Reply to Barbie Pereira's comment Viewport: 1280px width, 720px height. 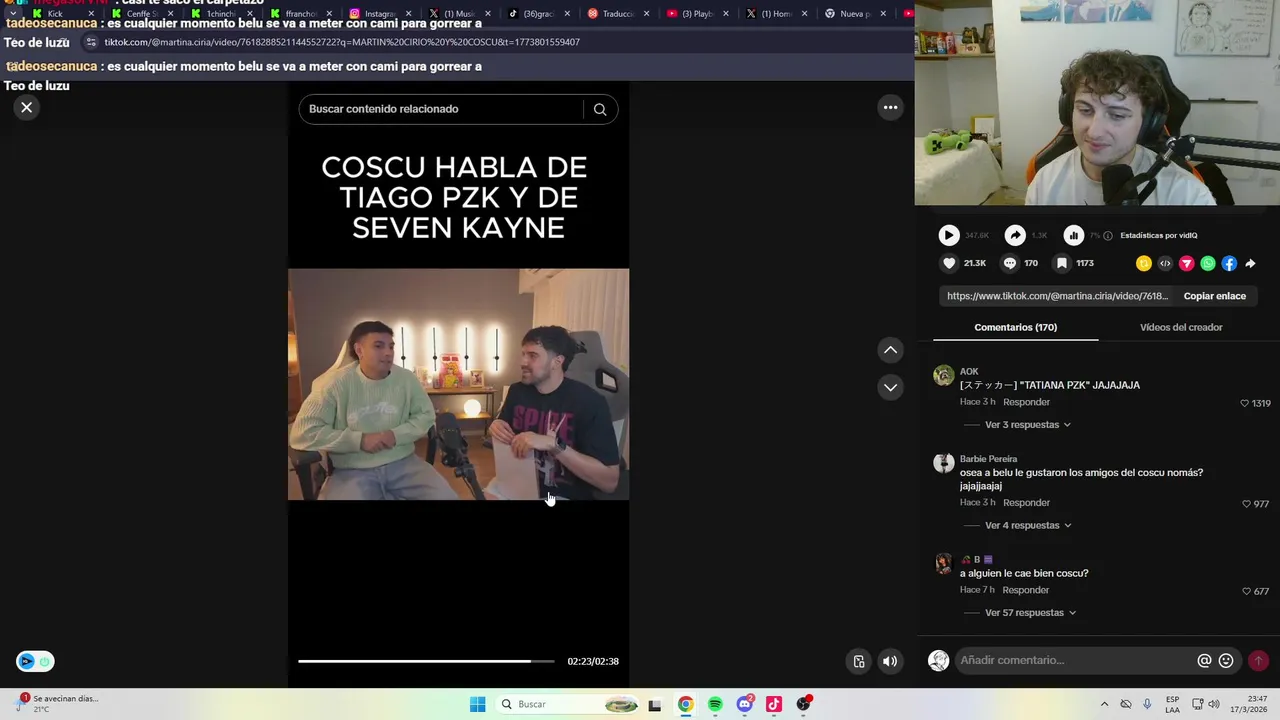point(1026,503)
